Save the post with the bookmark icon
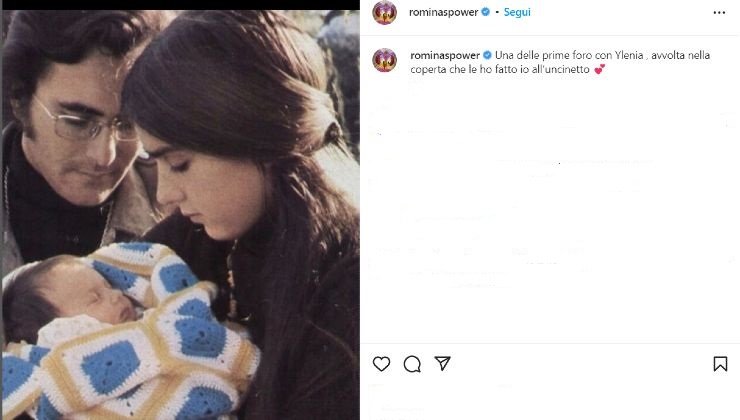The height and width of the screenshot is (420, 740). pos(720,364)
